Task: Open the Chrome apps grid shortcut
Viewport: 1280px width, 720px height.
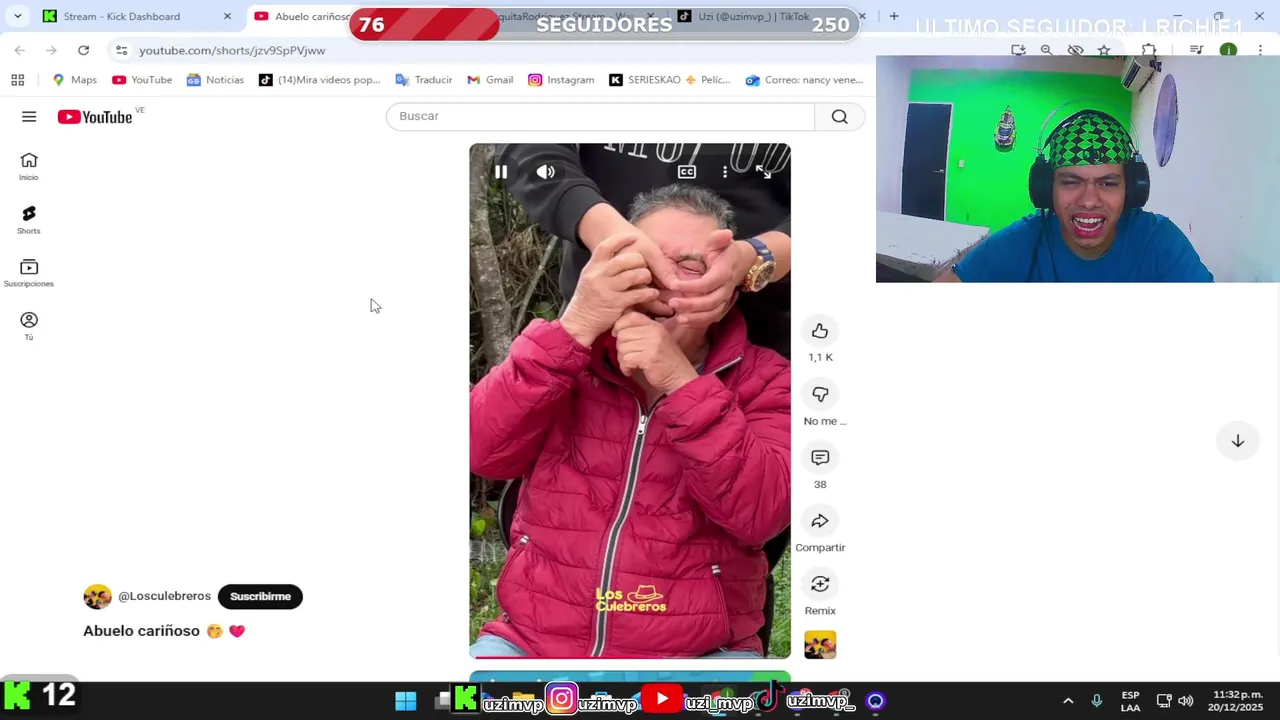Action: (x=17, y=80)
